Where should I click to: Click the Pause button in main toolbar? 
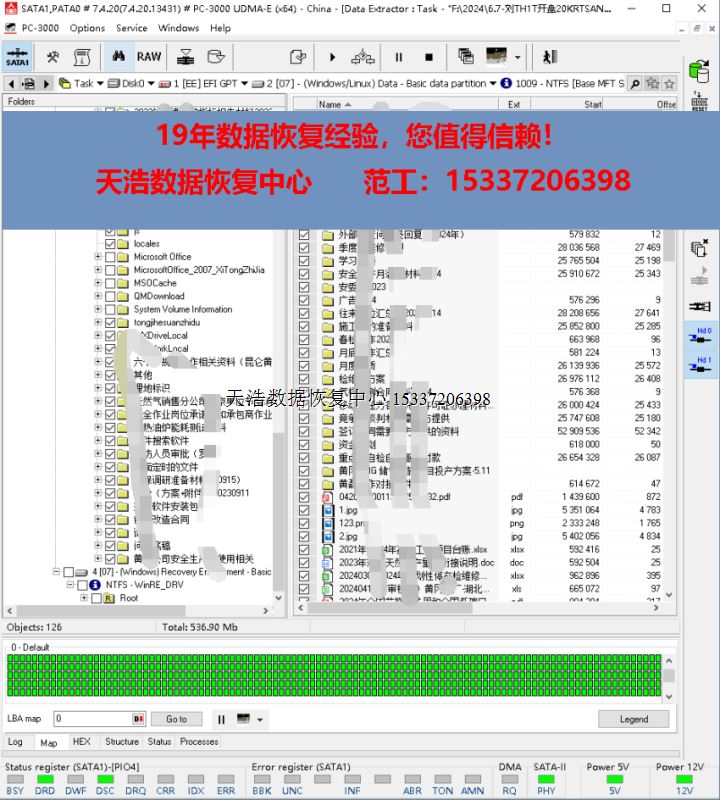pos(399,57)
